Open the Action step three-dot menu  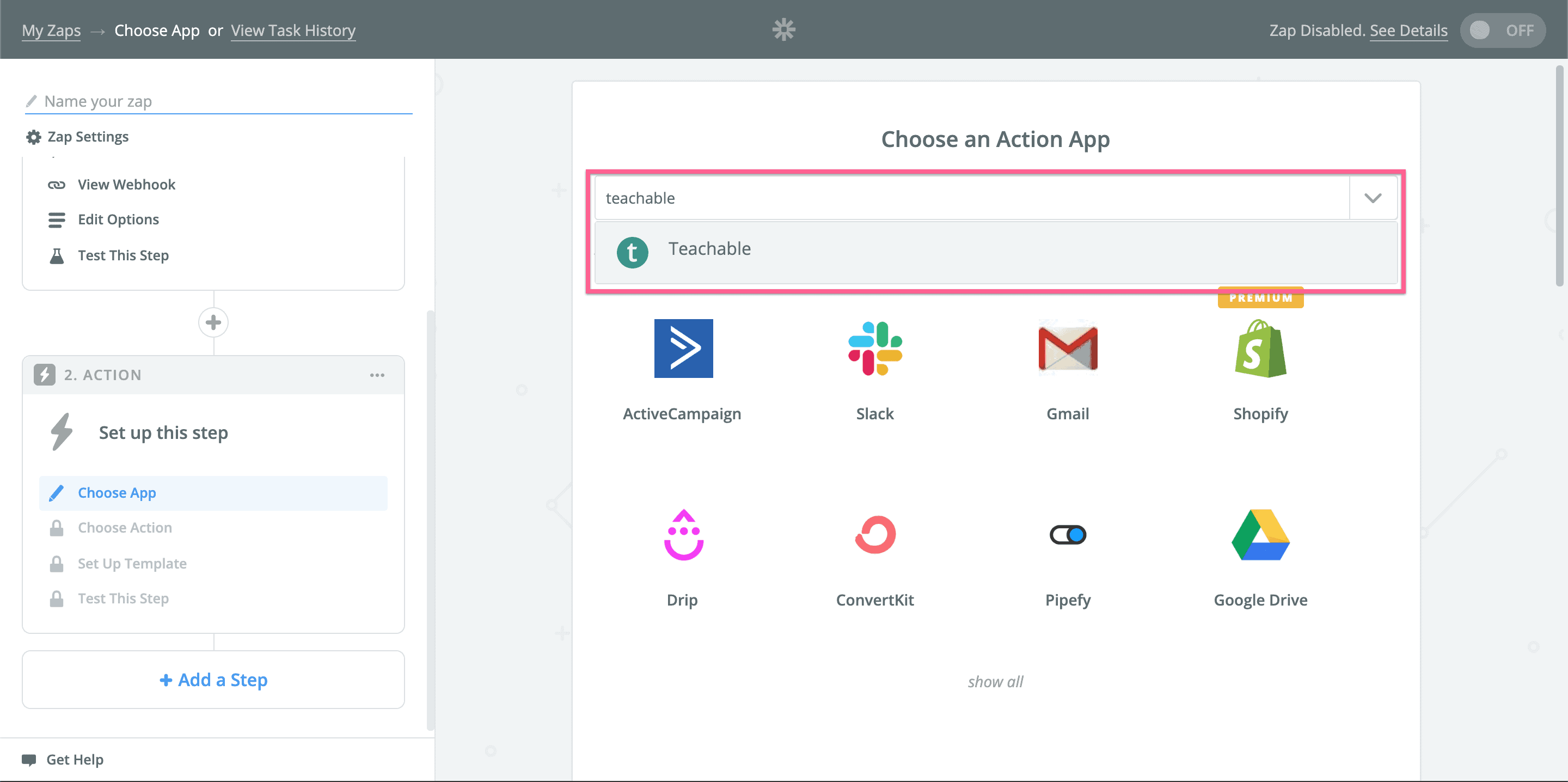point(377,375)
